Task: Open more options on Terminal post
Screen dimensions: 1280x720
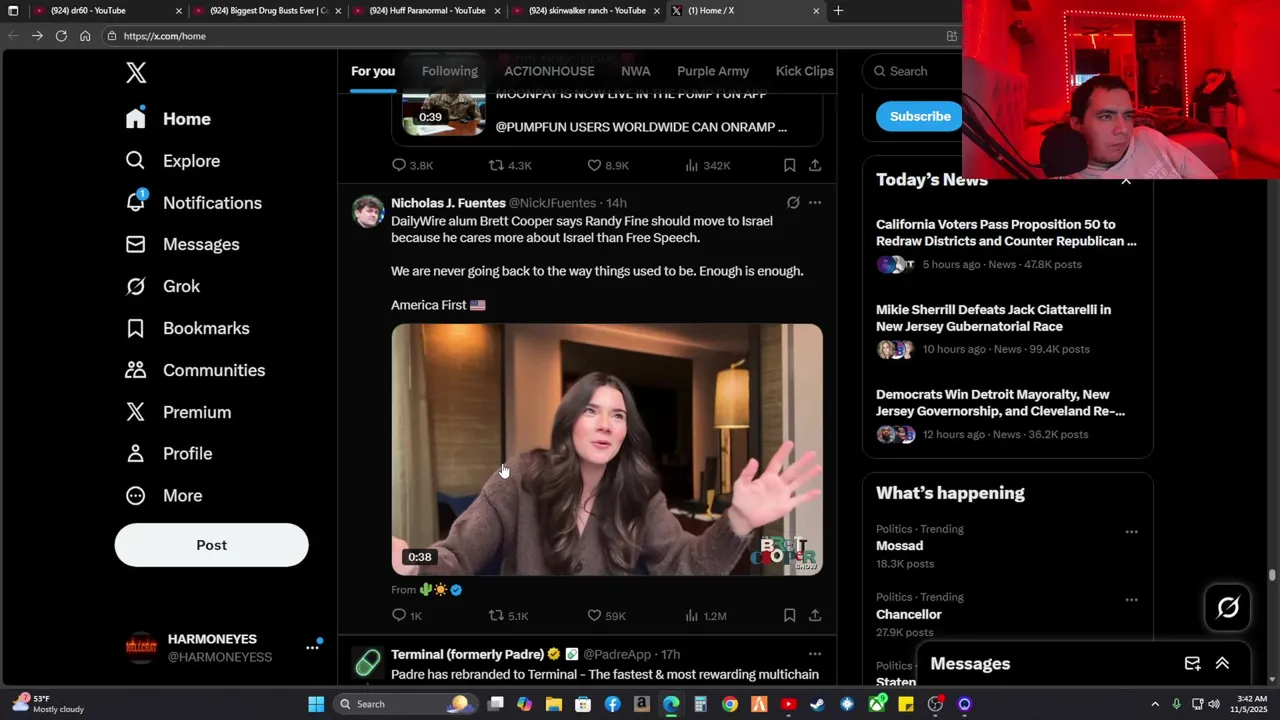Action: tap(815, 654)
